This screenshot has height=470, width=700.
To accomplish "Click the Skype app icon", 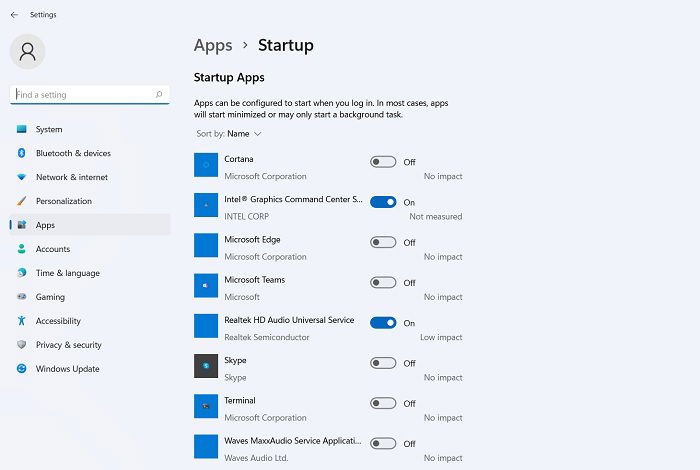I will 206,366.
